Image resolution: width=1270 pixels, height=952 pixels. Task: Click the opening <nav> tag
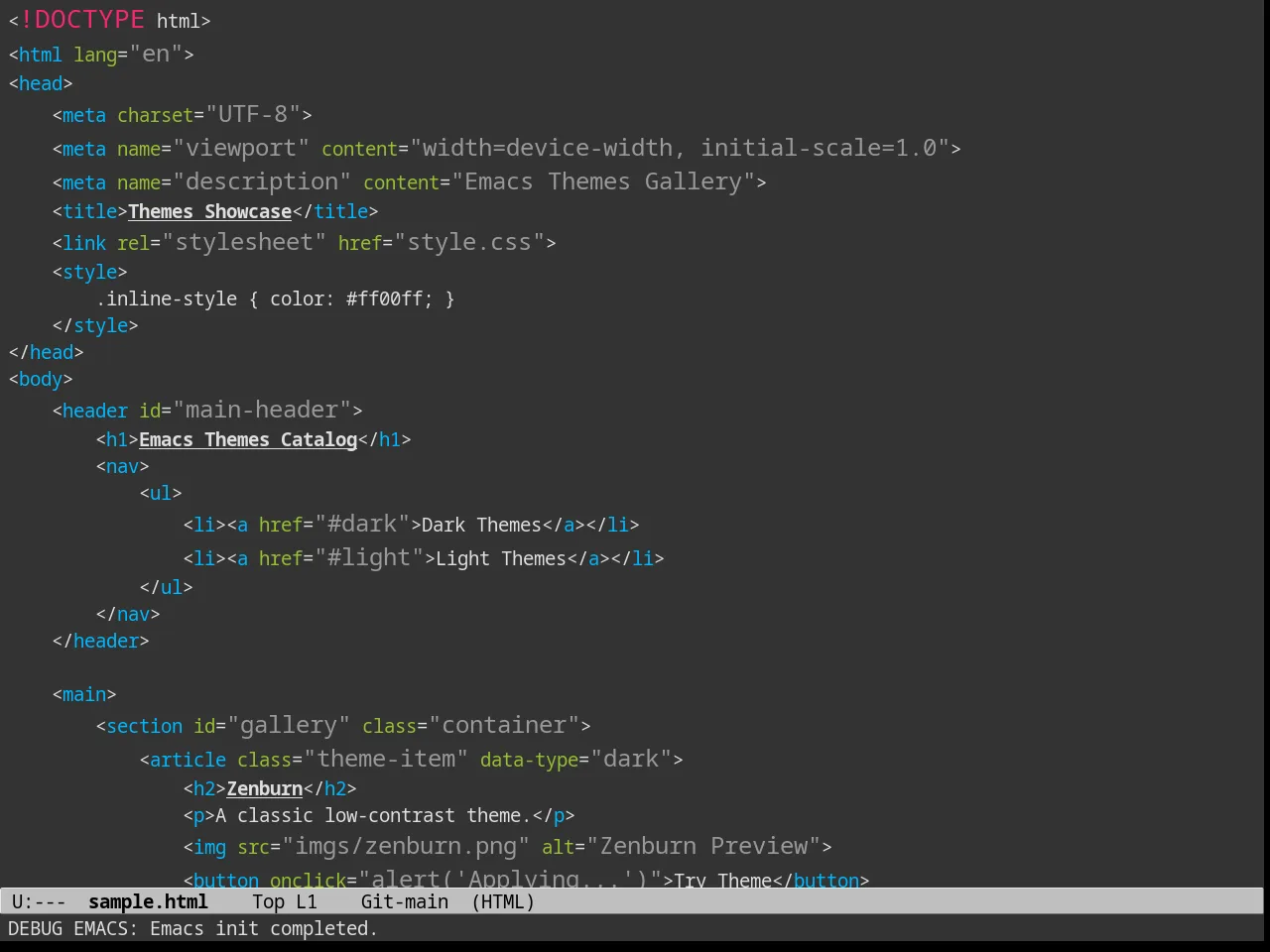(x=123, y=466)
